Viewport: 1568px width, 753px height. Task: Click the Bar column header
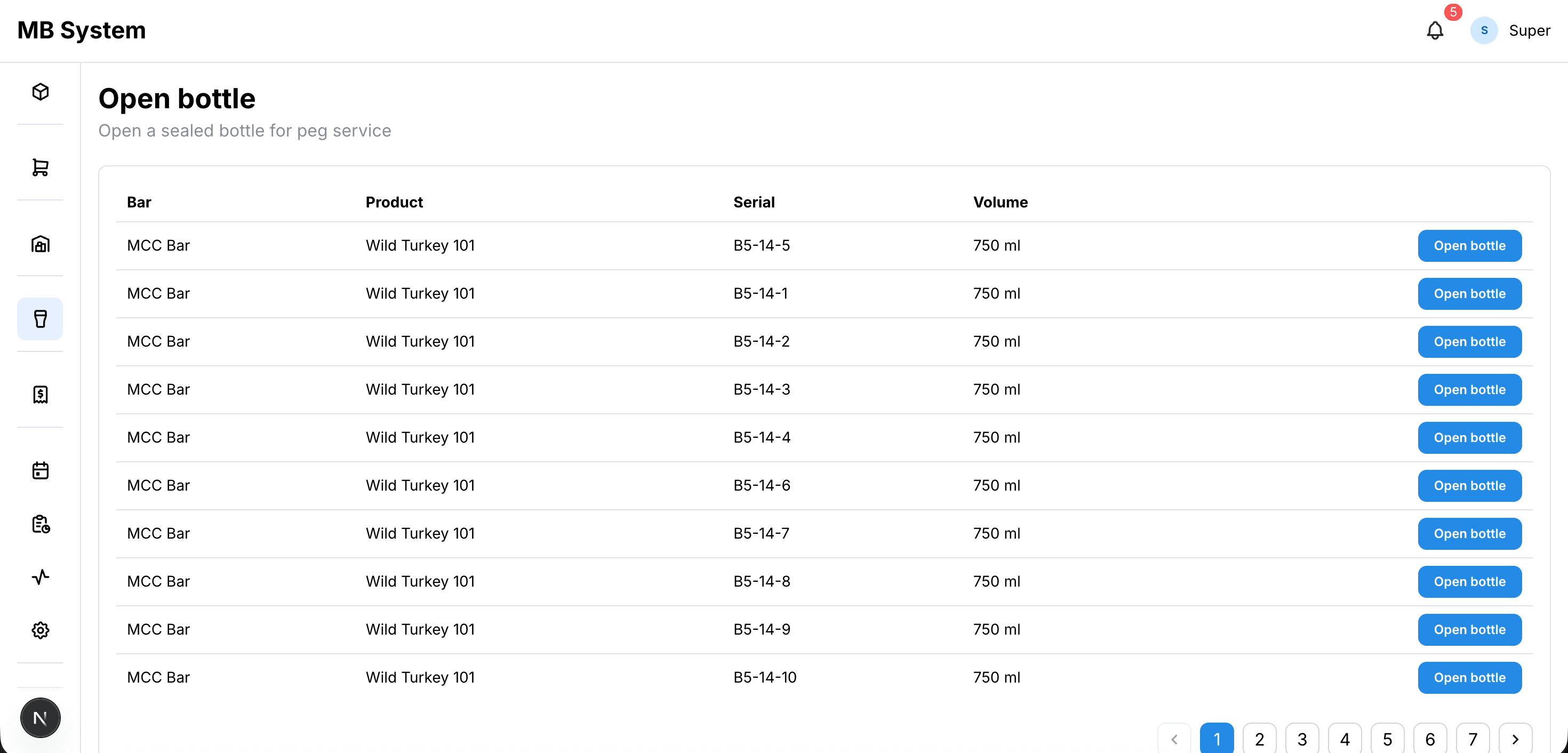pos(139,202)
